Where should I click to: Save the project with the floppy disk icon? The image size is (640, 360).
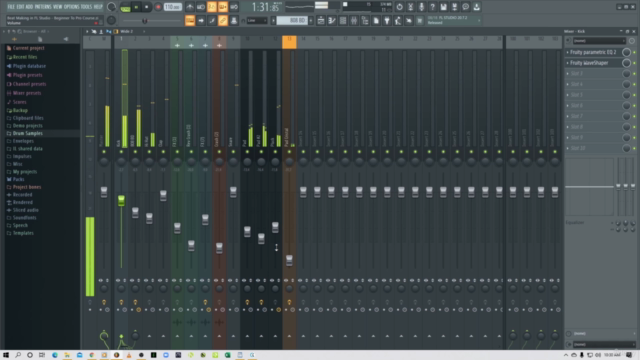444,7
